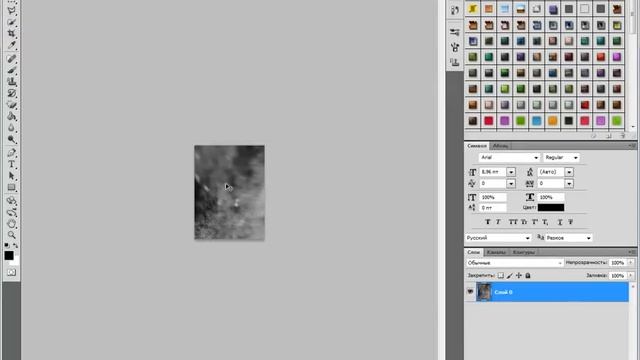The height and width of the screenshot is (360, 640).
Task: Select the Blur tool
Action: 11,128
